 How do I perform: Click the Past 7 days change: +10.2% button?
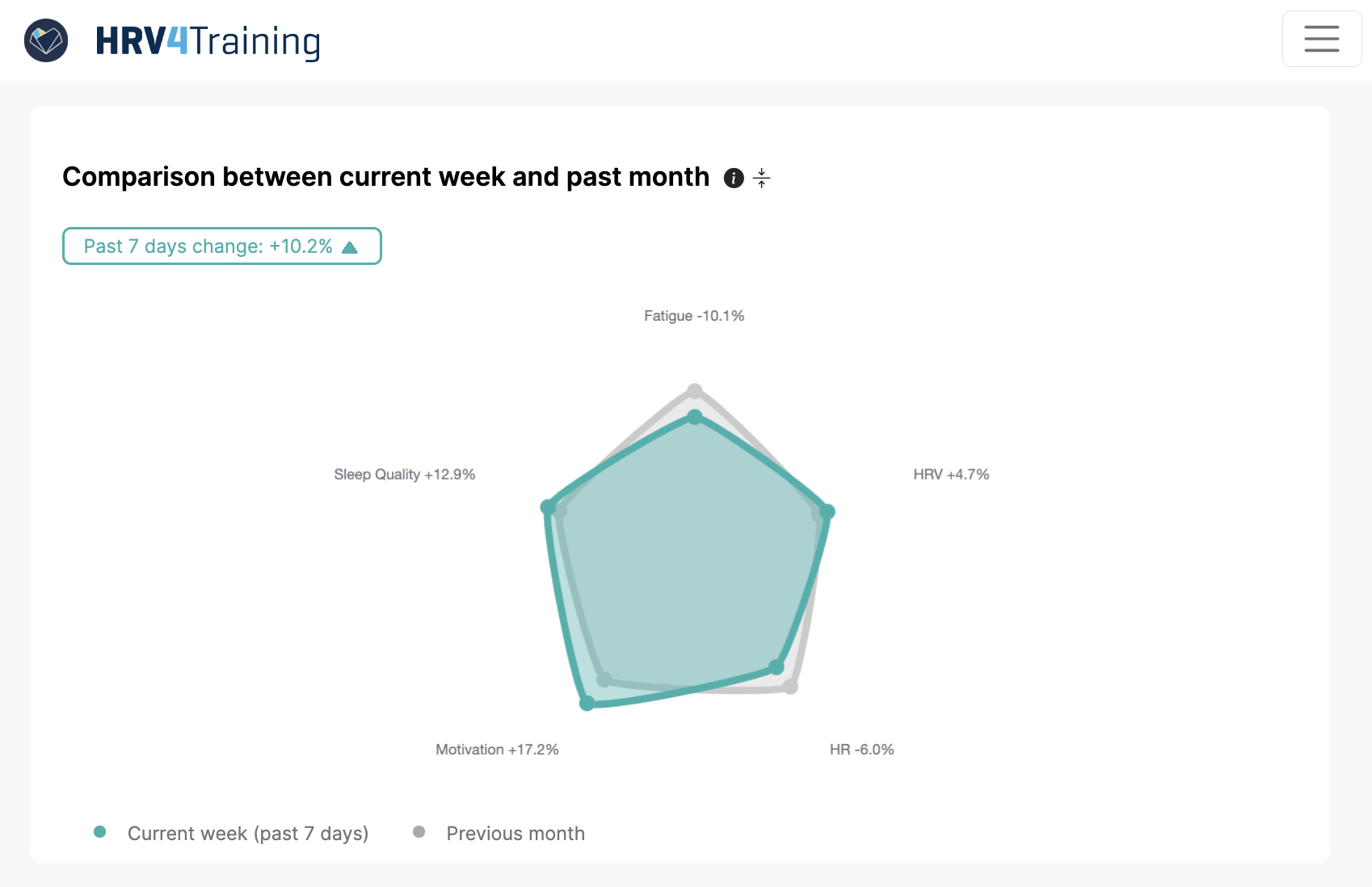coord(221,246)
